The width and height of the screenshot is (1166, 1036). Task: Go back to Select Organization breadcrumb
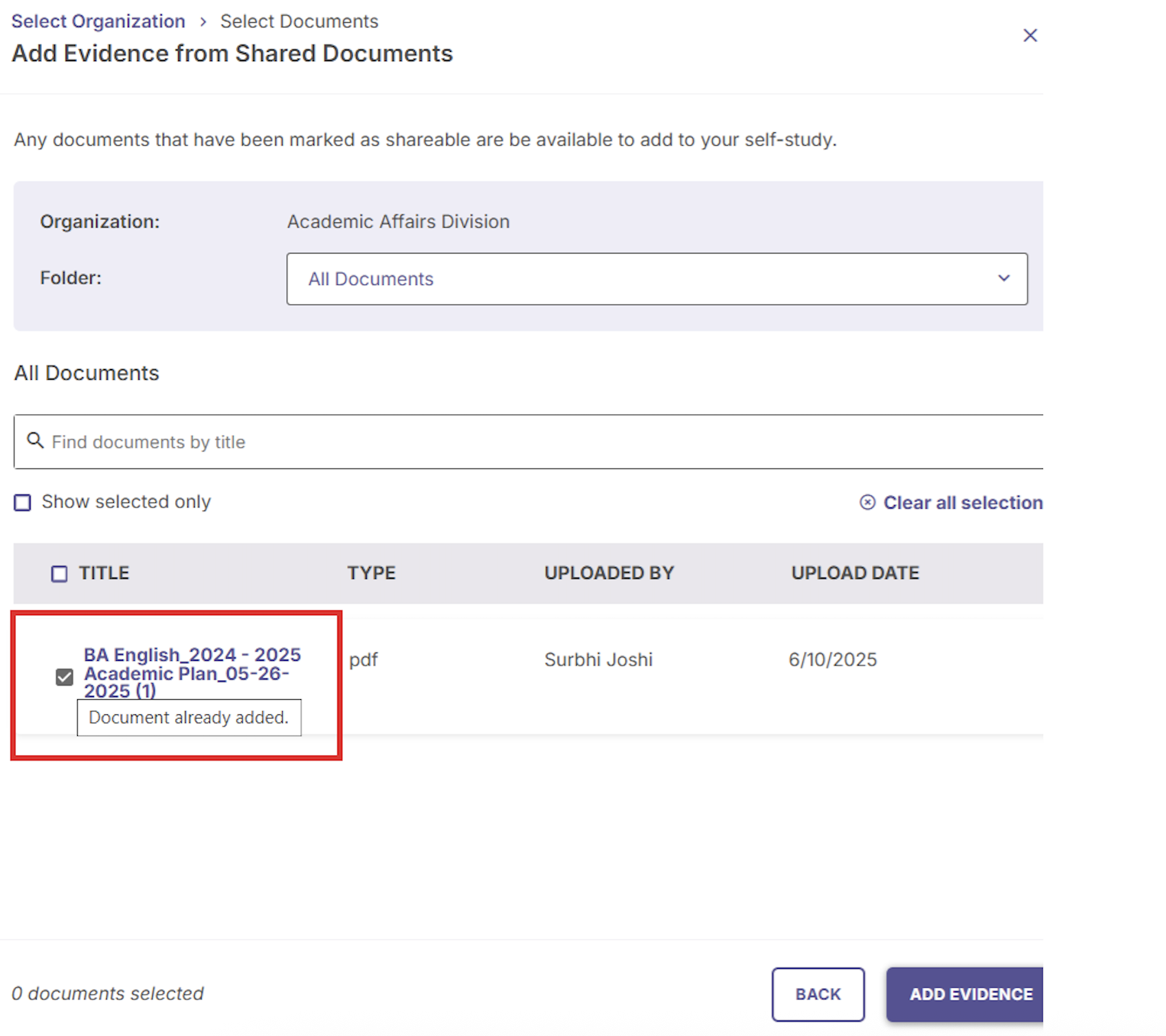coord(98,21)
